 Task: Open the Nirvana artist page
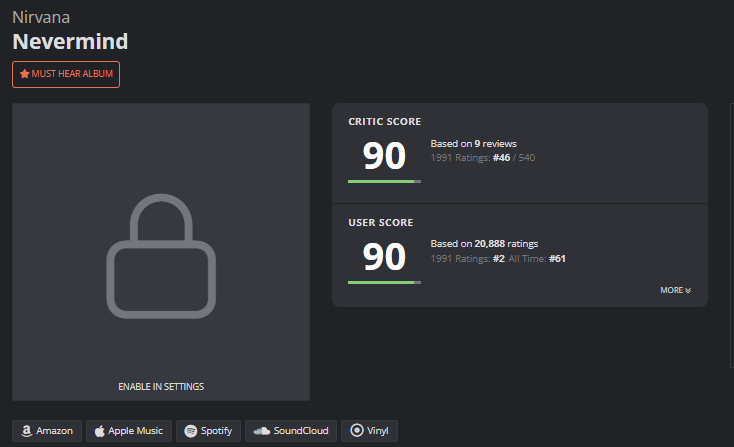pos(41,17)
